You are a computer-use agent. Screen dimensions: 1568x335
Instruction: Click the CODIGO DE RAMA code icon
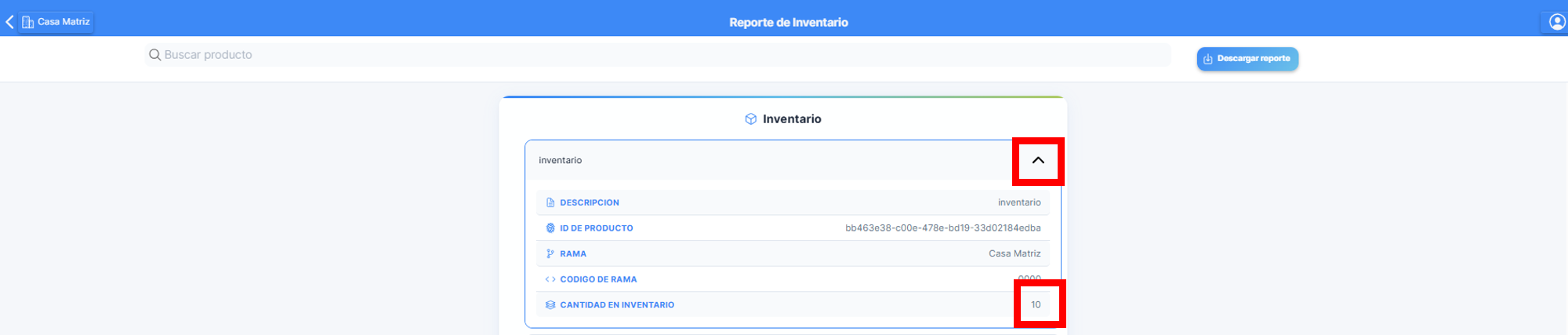pyautogui.click(x=550, y=279)
